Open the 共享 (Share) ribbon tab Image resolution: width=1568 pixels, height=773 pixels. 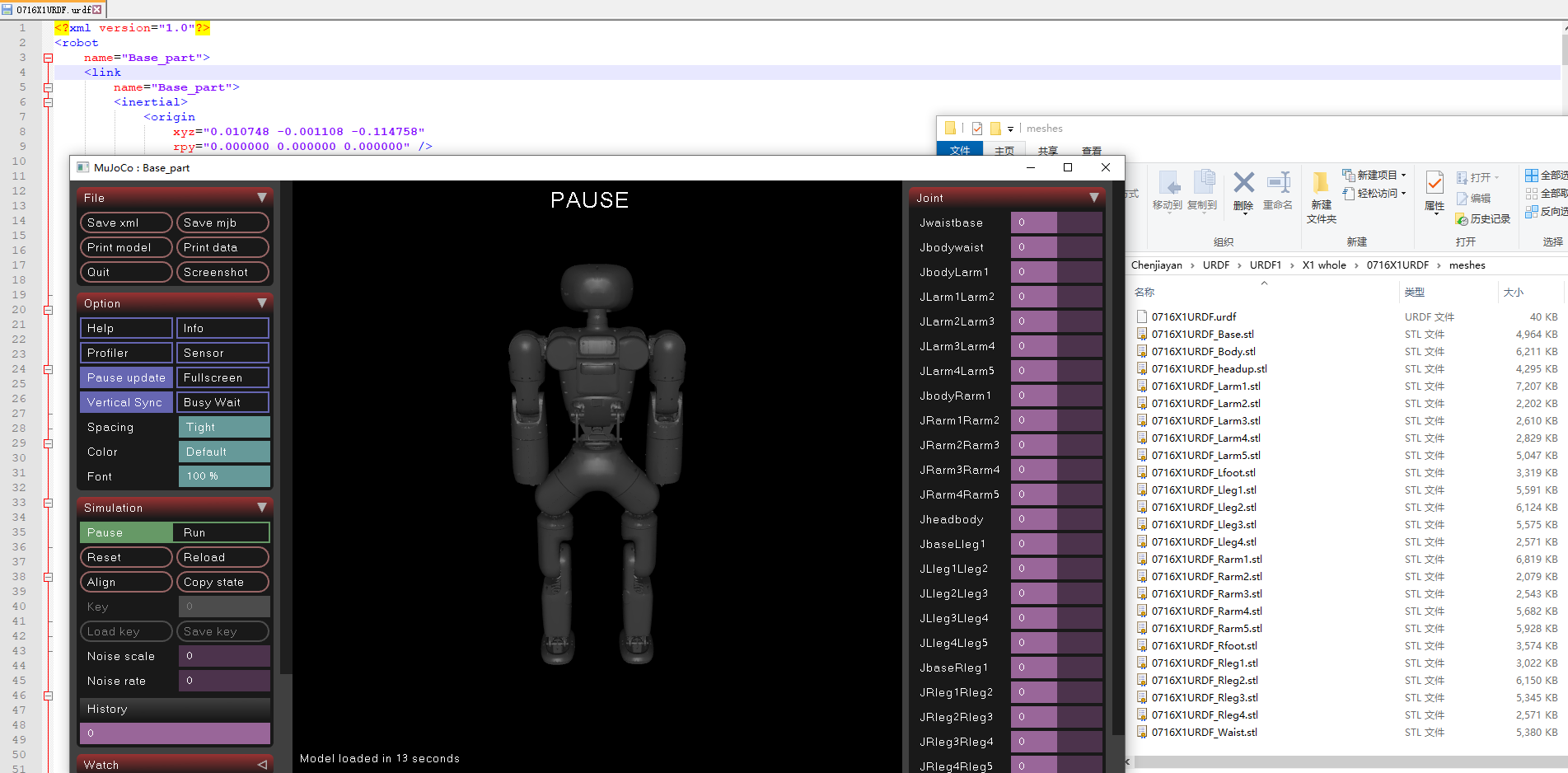[1047, 151]
